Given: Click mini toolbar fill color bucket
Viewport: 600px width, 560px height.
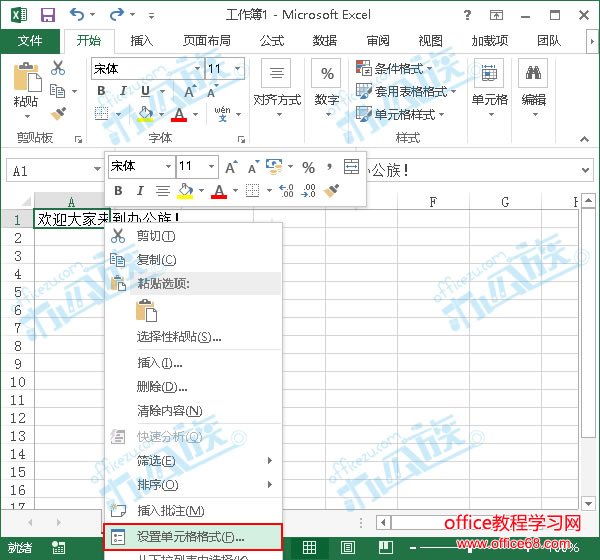Looking at the screenshot, I should click(x=185, y=190).
